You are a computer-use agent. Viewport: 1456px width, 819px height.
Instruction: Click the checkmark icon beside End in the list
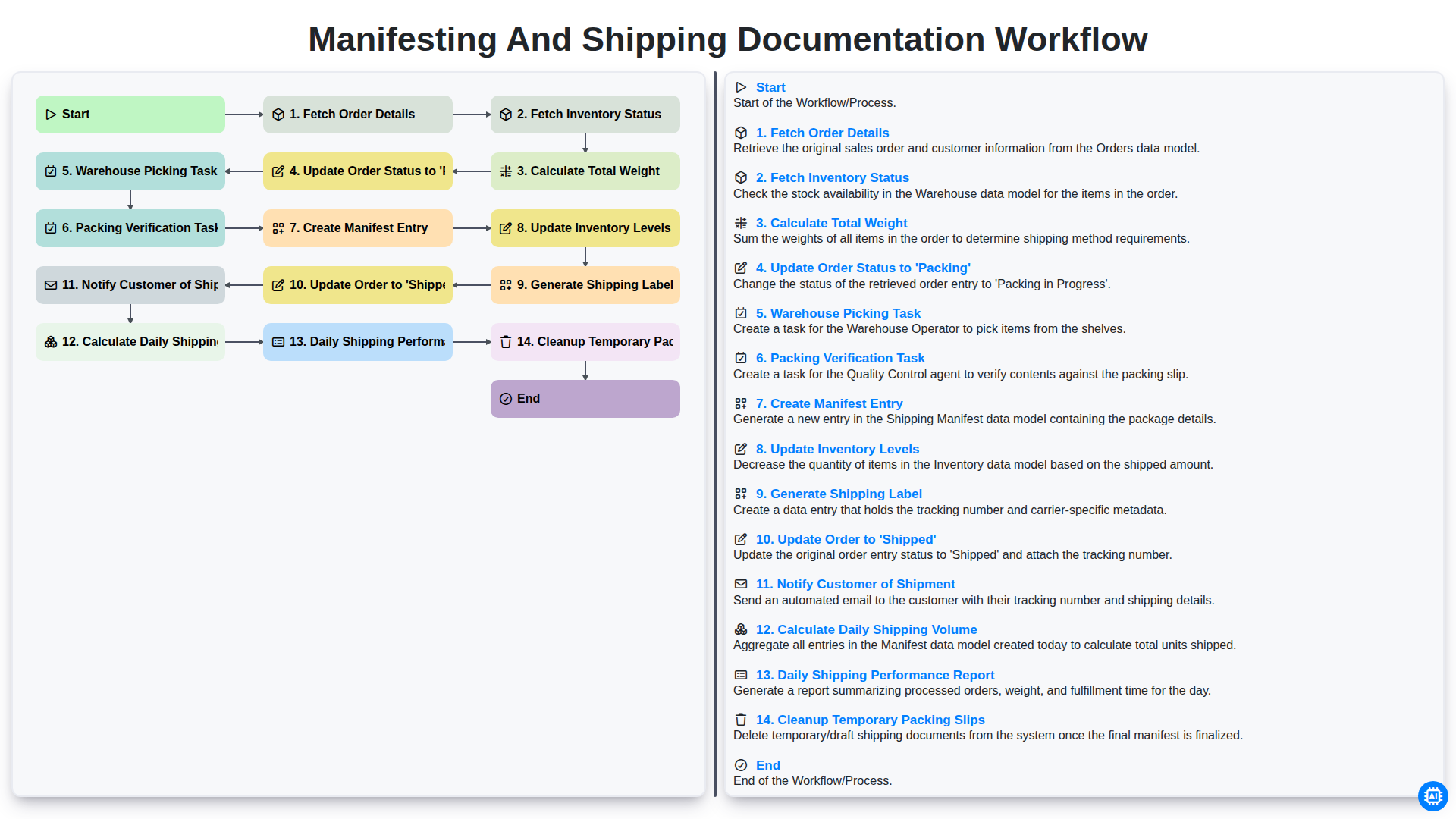pyautogui.click(x=741, y=765)
